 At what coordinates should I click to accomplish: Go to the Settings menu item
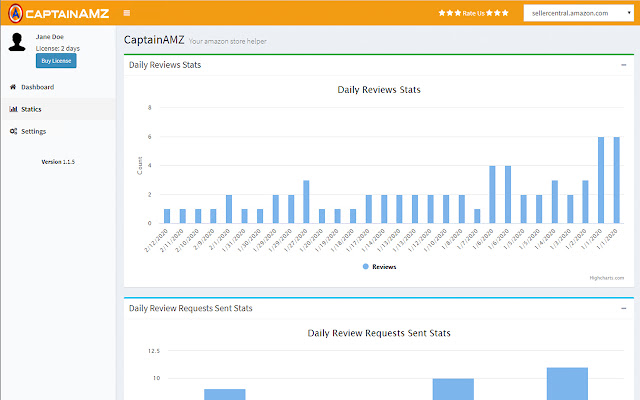tap(33, 131)
